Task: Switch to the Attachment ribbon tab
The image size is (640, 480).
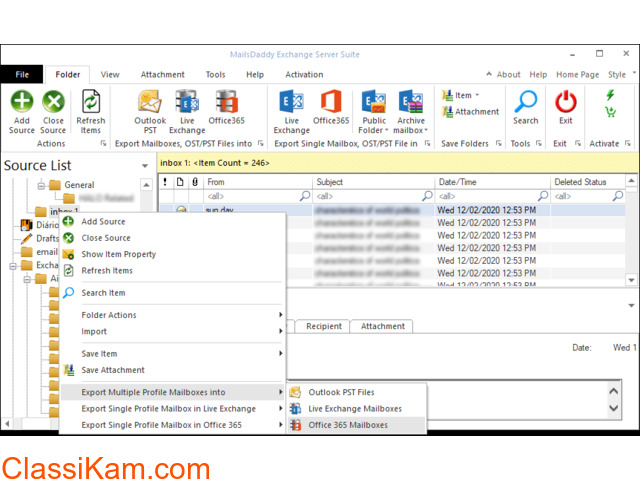Action: click(x=162, y=75)
